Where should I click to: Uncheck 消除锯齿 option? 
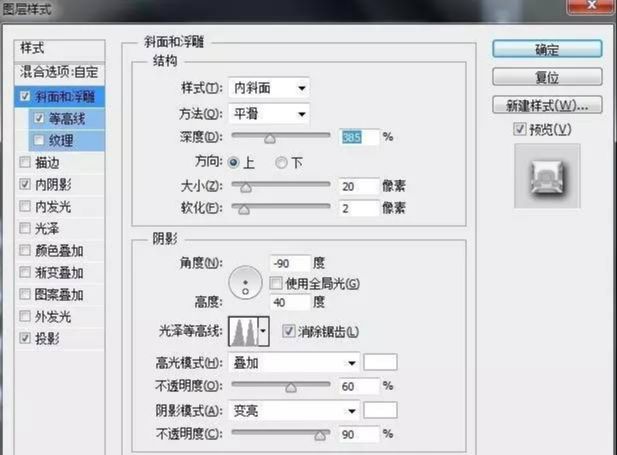click(x=288, y=331)
